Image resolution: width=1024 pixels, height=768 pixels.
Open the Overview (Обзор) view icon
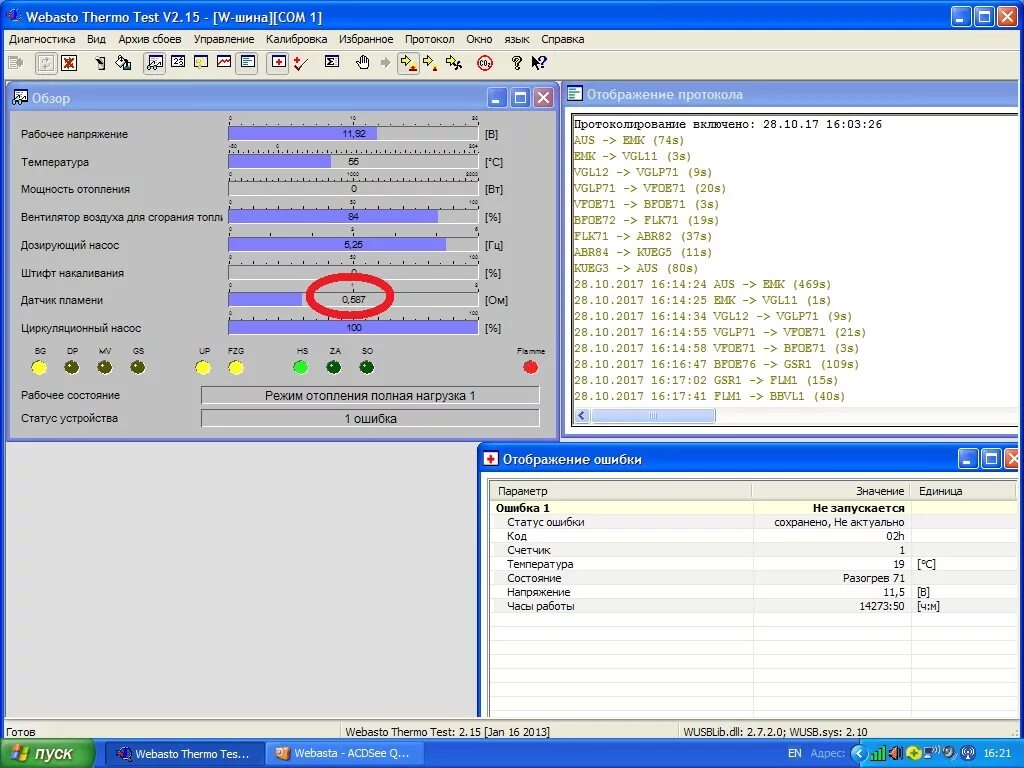pyautogui.click(x=154, y=63)
